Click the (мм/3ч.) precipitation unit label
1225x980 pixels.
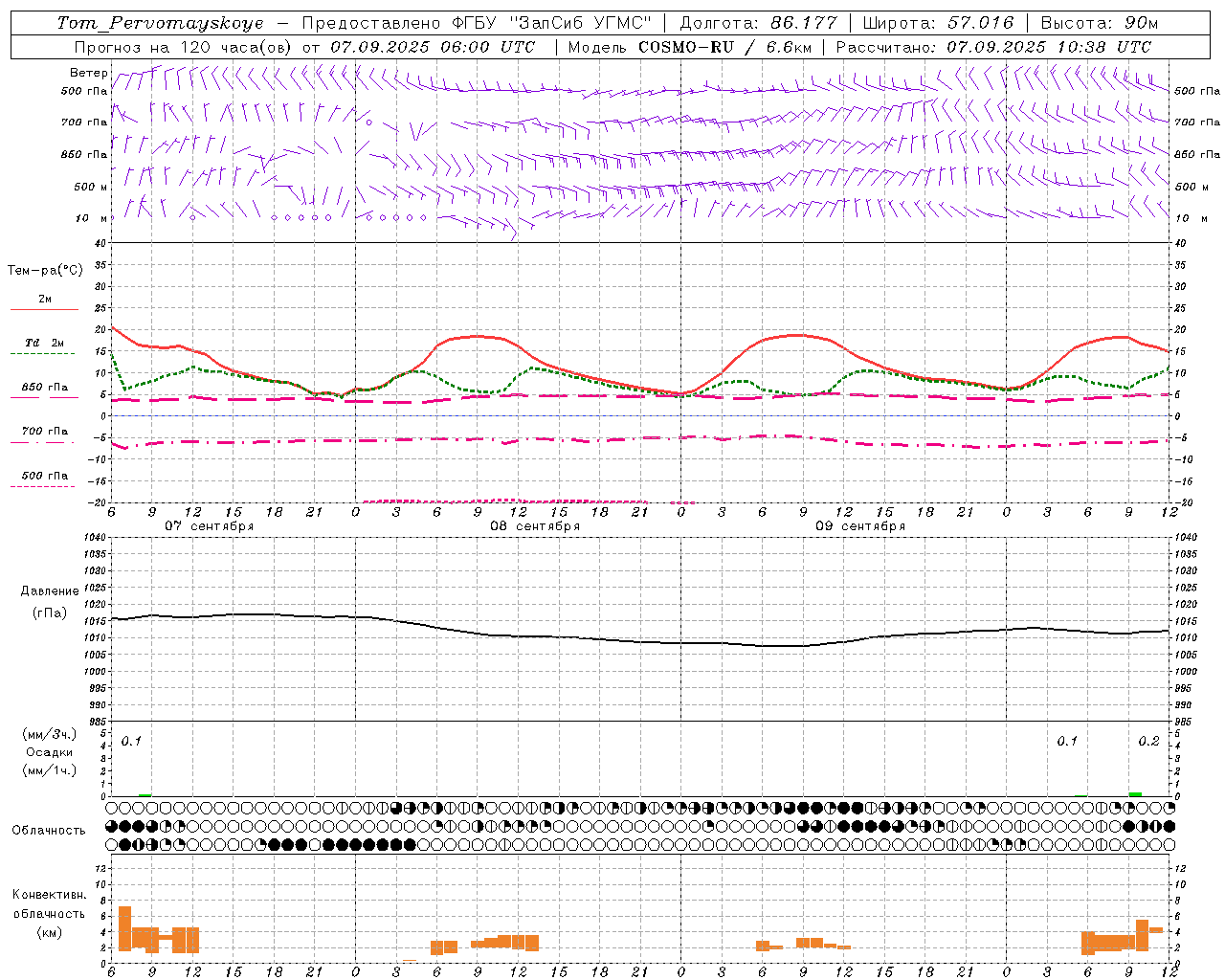(x=49, y=734)
